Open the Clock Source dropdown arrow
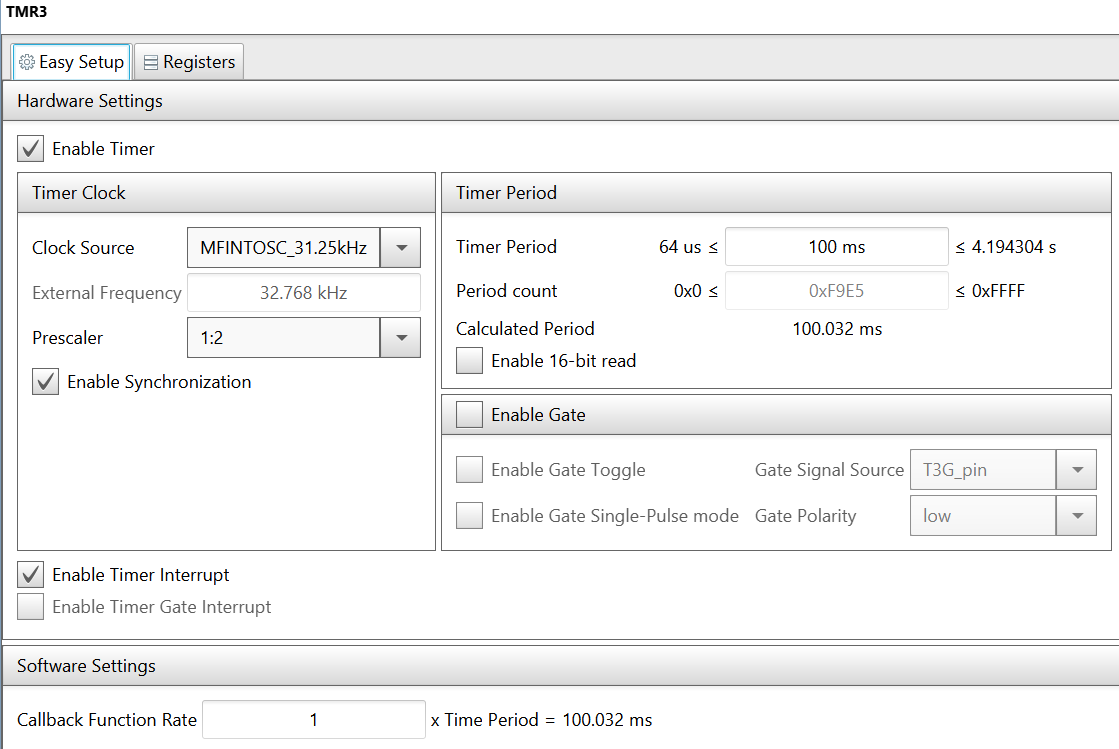This screenshot has height=749, width=1119. coord(401,248)
